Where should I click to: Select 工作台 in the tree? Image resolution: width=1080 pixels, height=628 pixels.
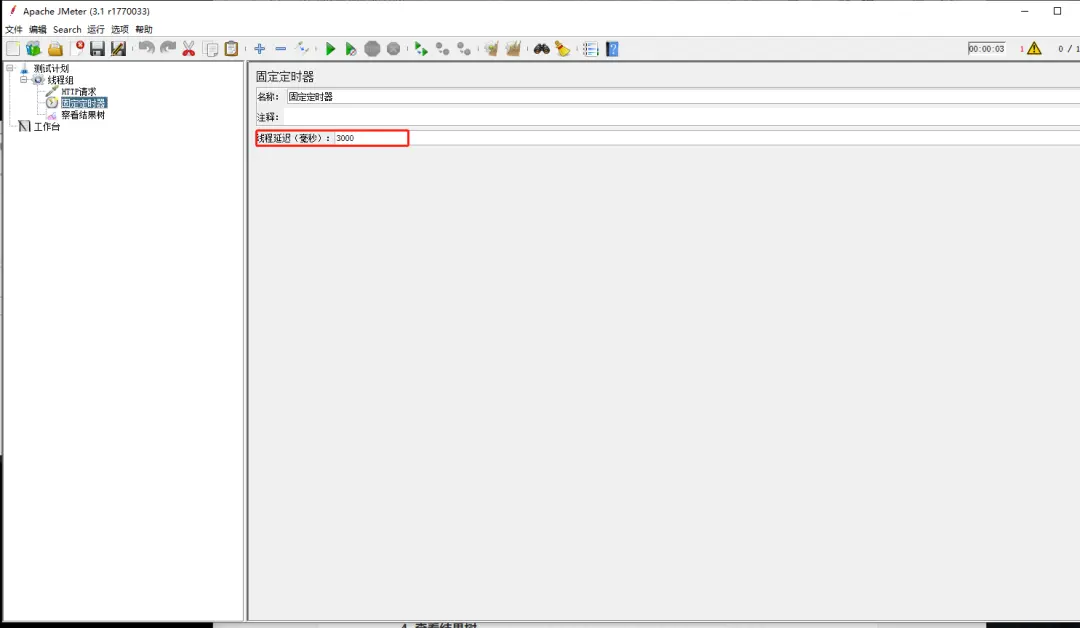[47, 127]
